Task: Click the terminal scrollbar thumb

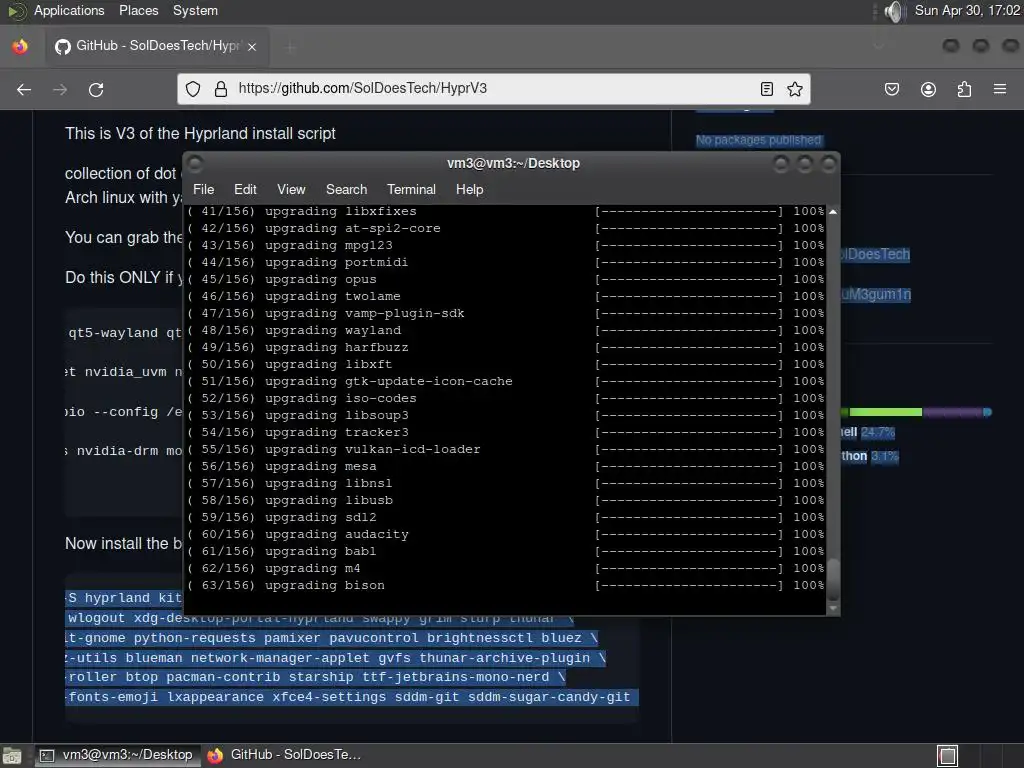Action: point(833,580)
